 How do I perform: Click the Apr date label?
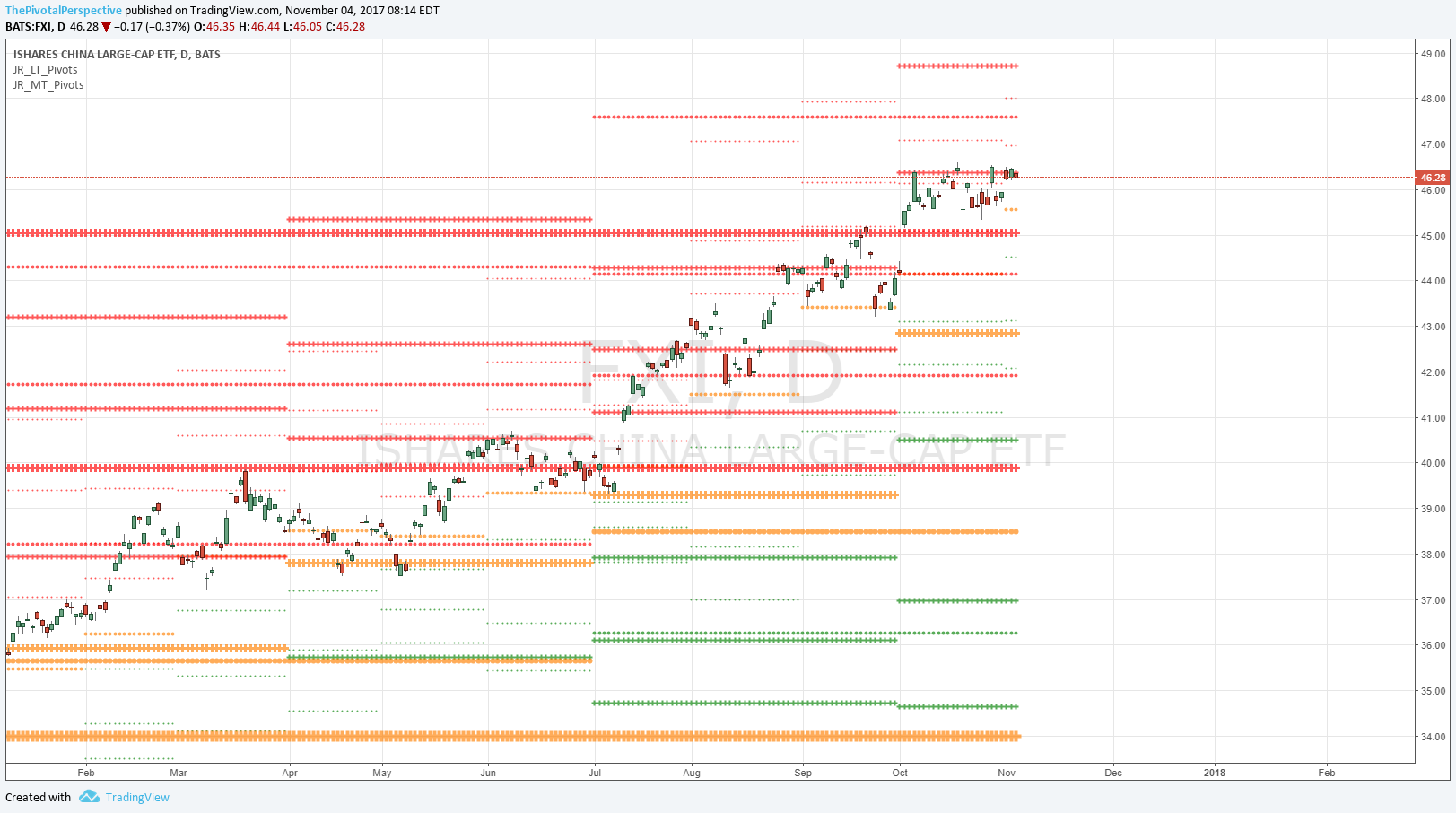pyautogui.click(x=290, y=773)
